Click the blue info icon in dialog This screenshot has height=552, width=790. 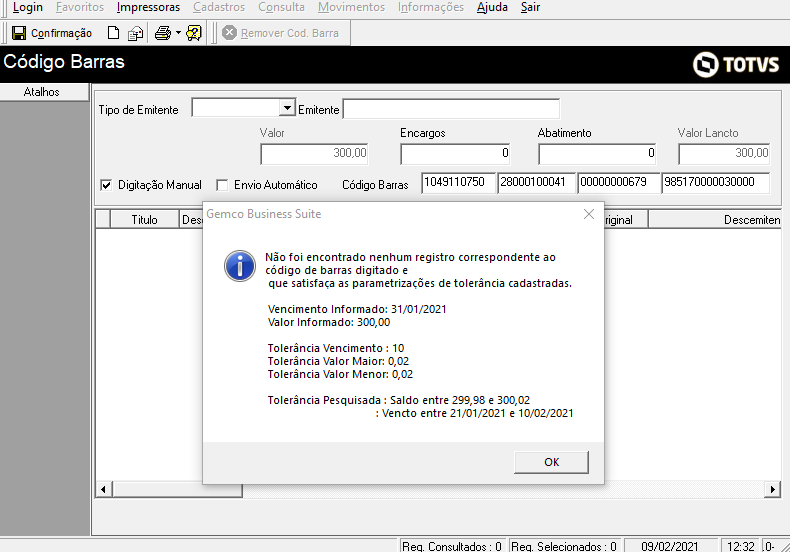coord(240,265)
